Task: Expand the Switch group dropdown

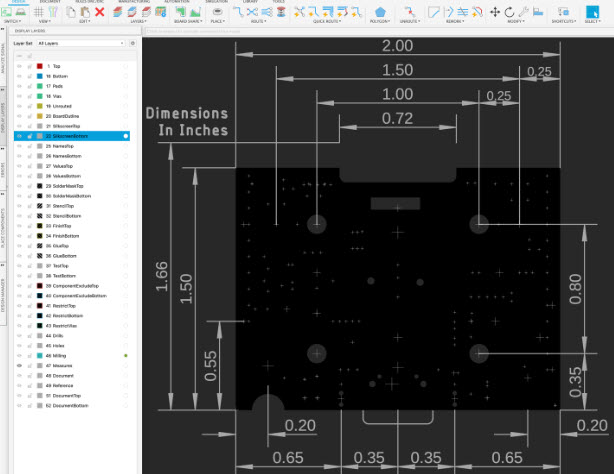Action: point(13,21)
